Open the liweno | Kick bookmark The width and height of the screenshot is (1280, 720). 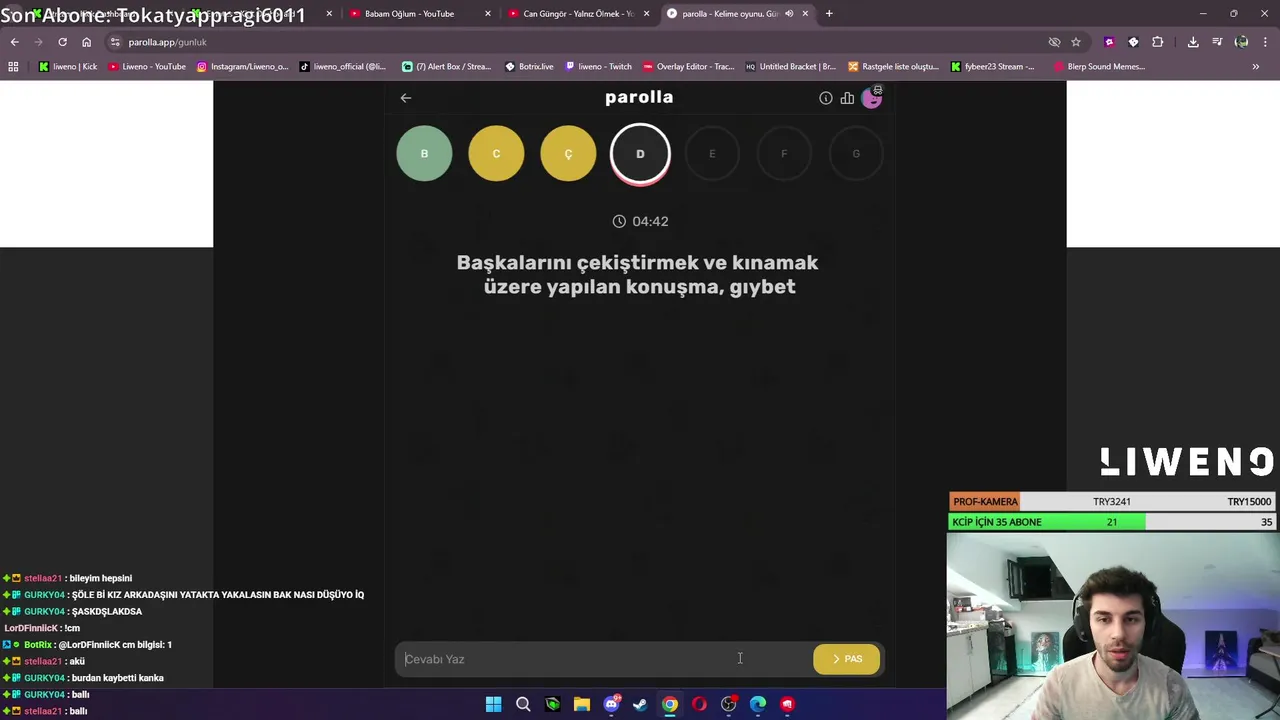coord(68,67)
